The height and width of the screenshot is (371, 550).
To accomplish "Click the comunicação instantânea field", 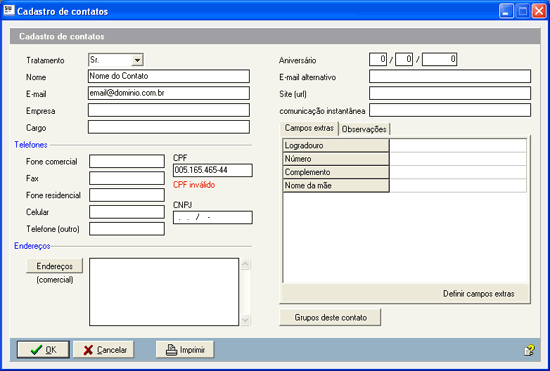I will coord(450,110).
